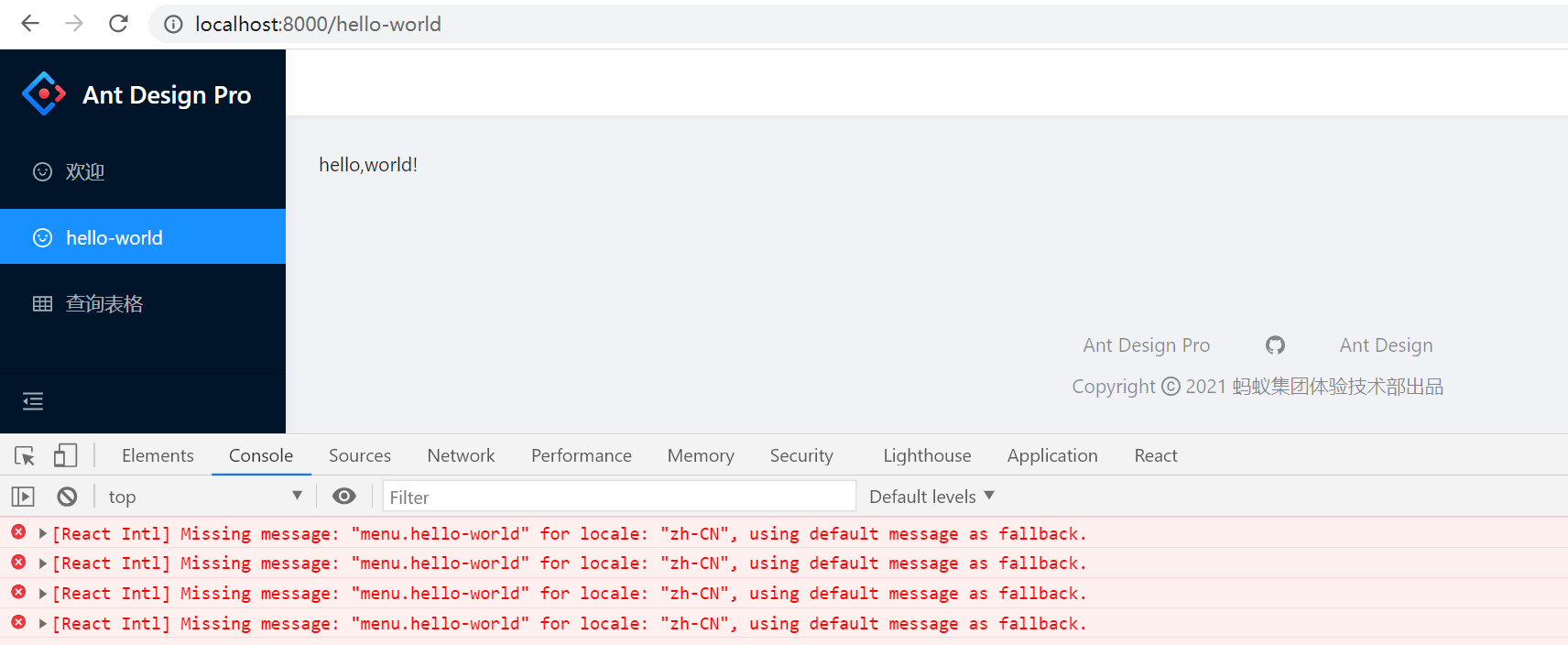Click the table icon beside 查询表格
Viewport: 1568px width, 645px height.
pyautogui.click(x=42, y=303)
